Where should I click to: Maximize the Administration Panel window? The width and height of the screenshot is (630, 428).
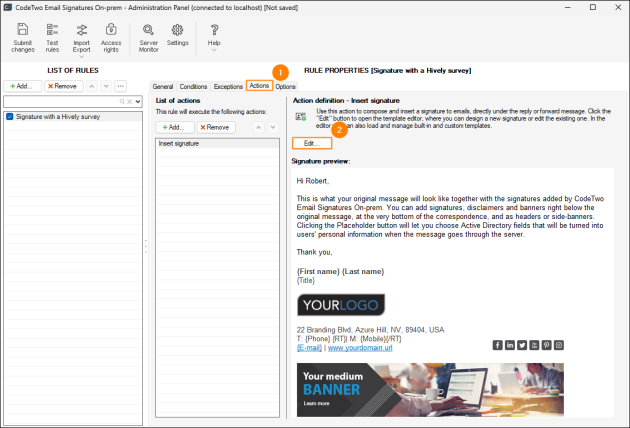593,7
